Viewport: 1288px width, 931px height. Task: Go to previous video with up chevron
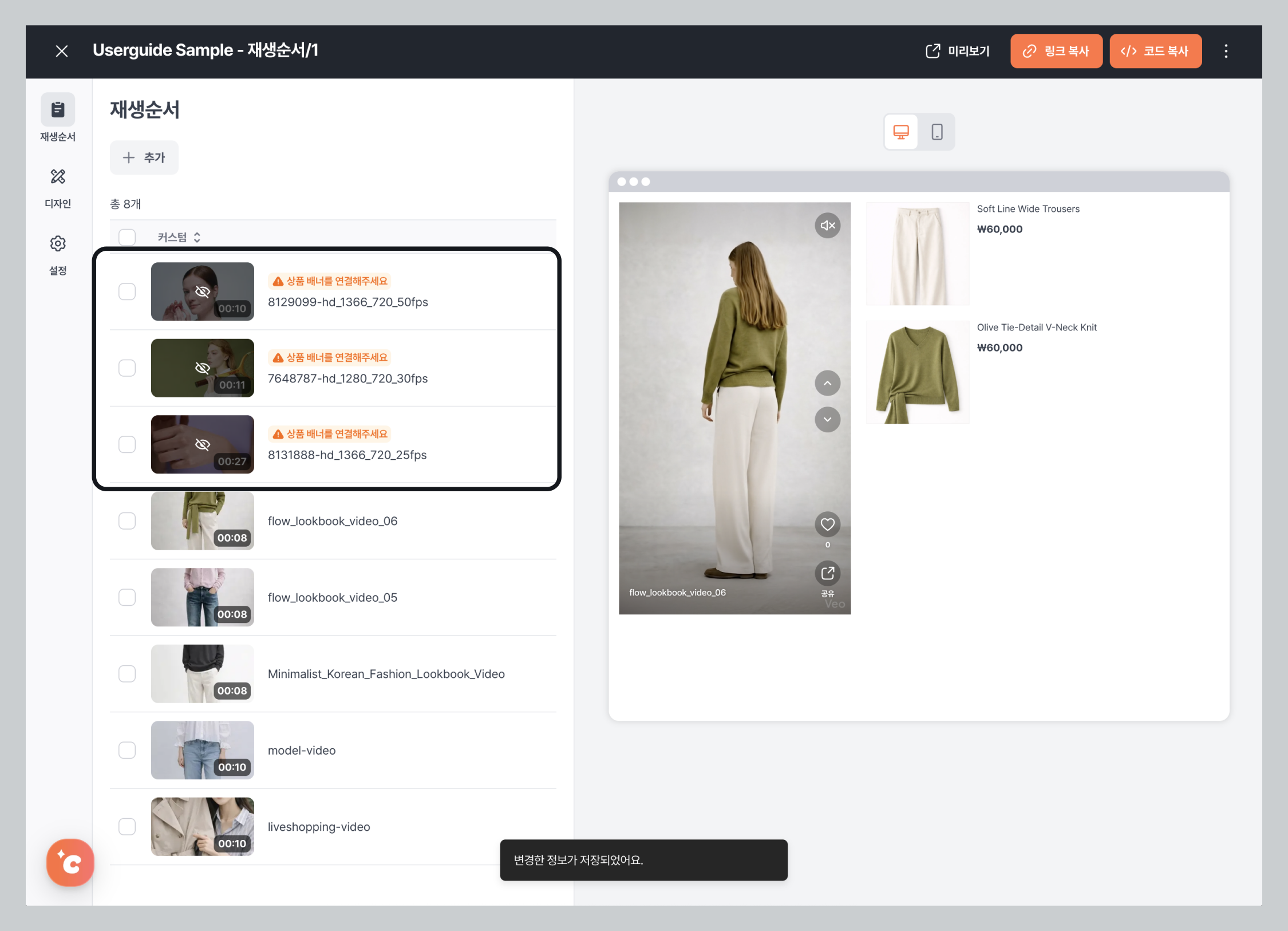(x=827, y=383)
